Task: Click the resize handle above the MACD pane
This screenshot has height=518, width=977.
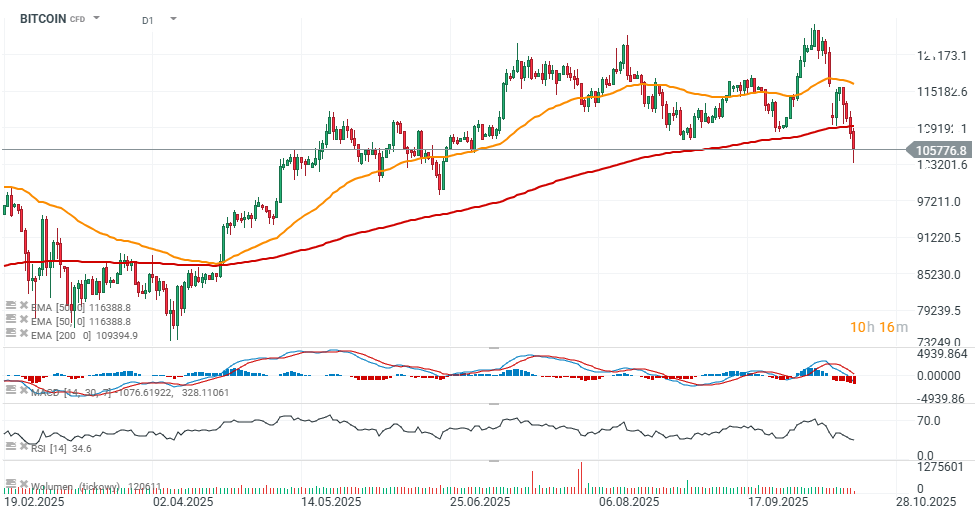Action: [492, 347]
